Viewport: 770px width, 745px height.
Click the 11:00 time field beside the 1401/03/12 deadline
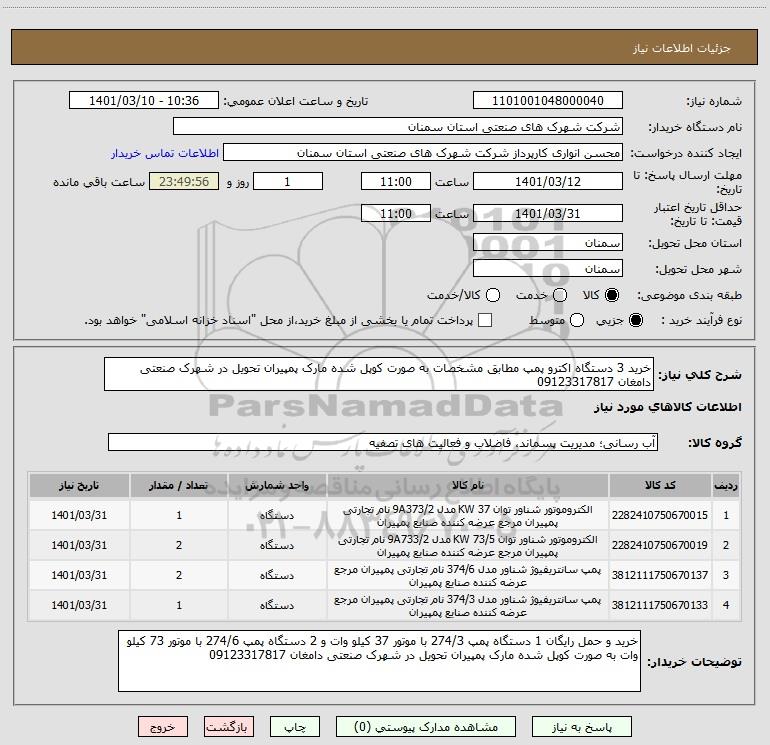tap(396, 182)
